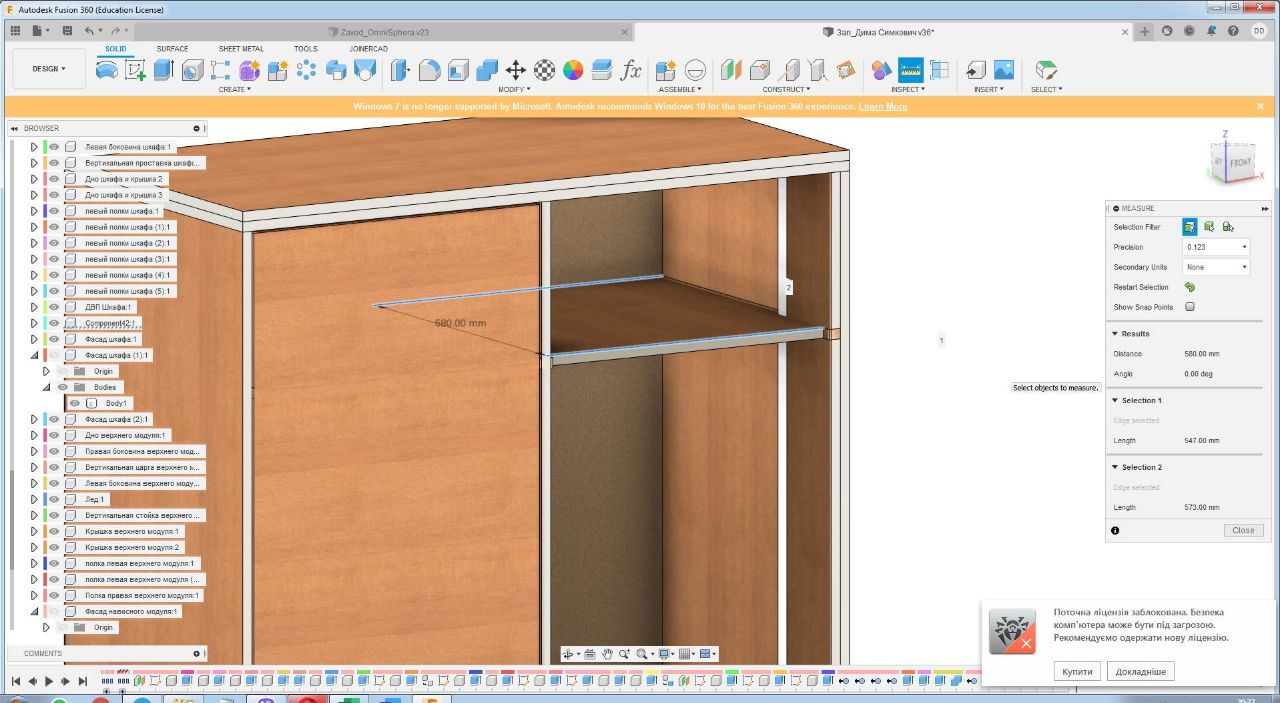Collapse the Selection 2 section
1280x703 pixels.
[1115, 467]
